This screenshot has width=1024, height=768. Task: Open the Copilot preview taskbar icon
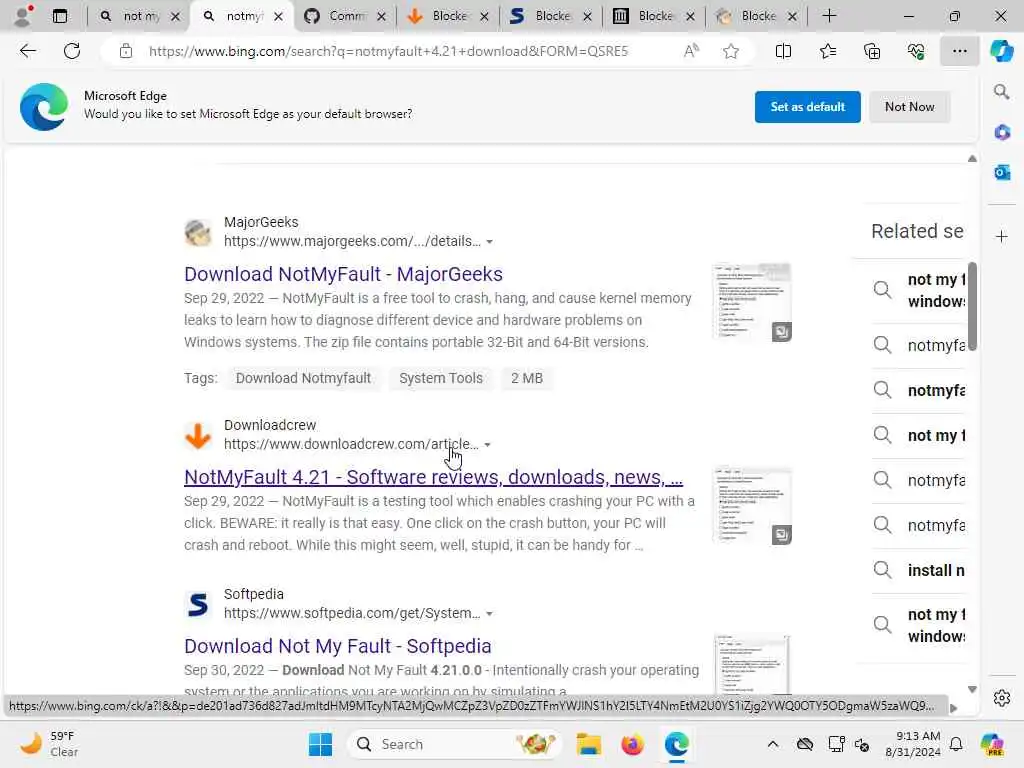[992, 744]
